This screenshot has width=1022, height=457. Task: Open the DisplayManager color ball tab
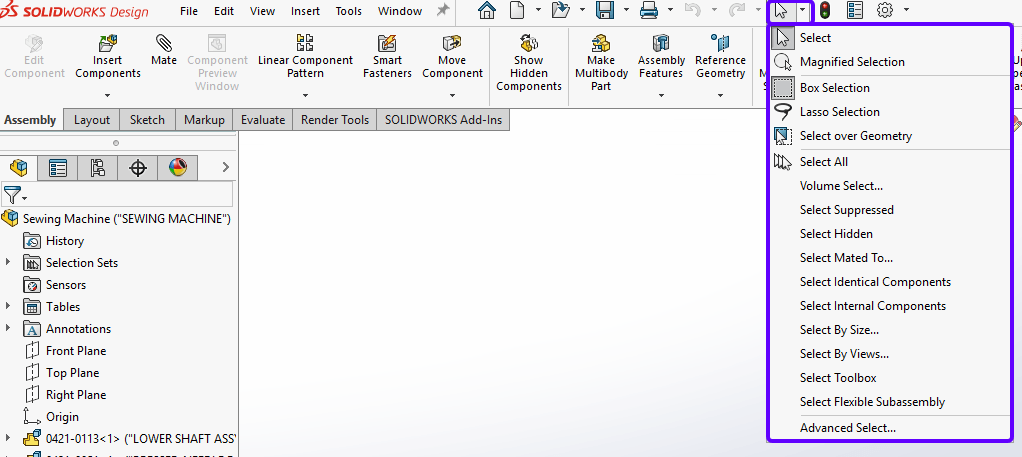(177, 168)
